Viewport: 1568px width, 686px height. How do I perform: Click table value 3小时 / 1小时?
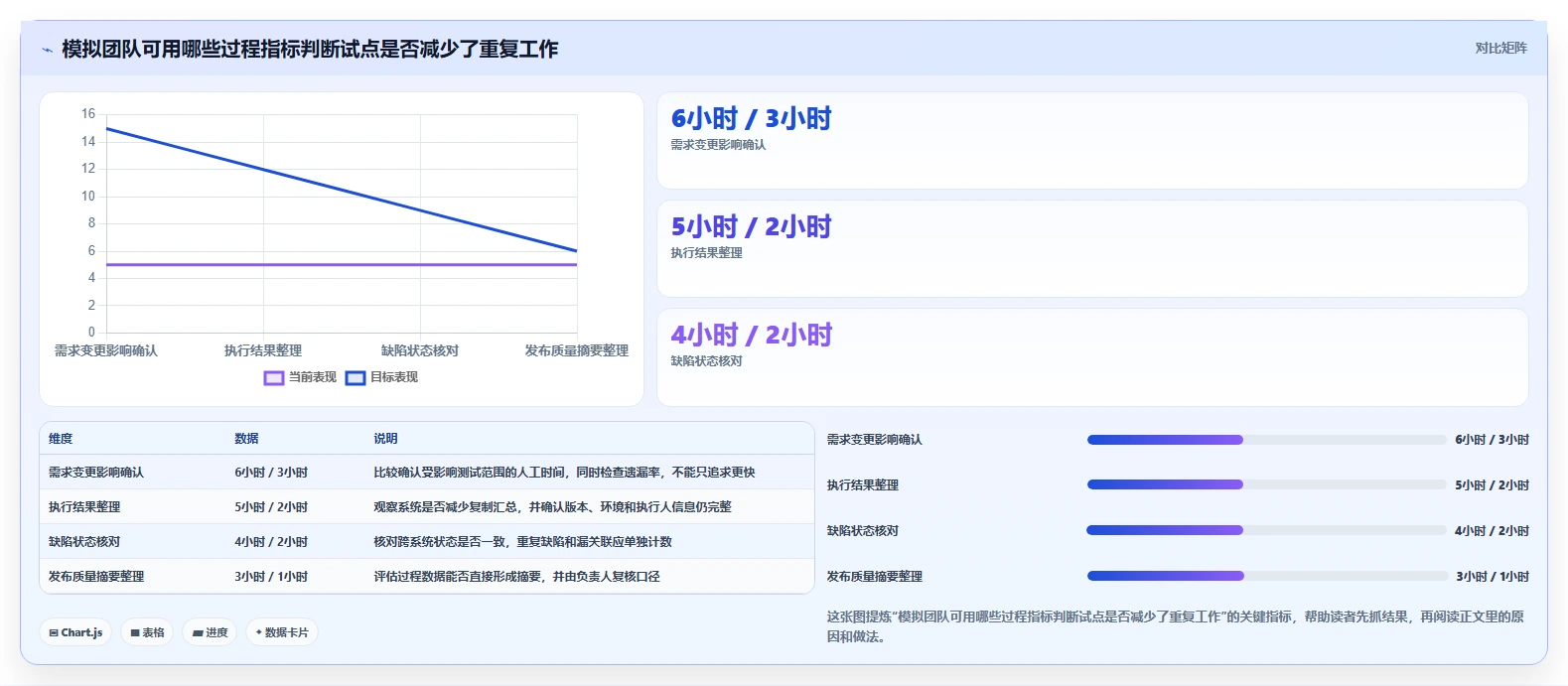(x=271, y=577)
